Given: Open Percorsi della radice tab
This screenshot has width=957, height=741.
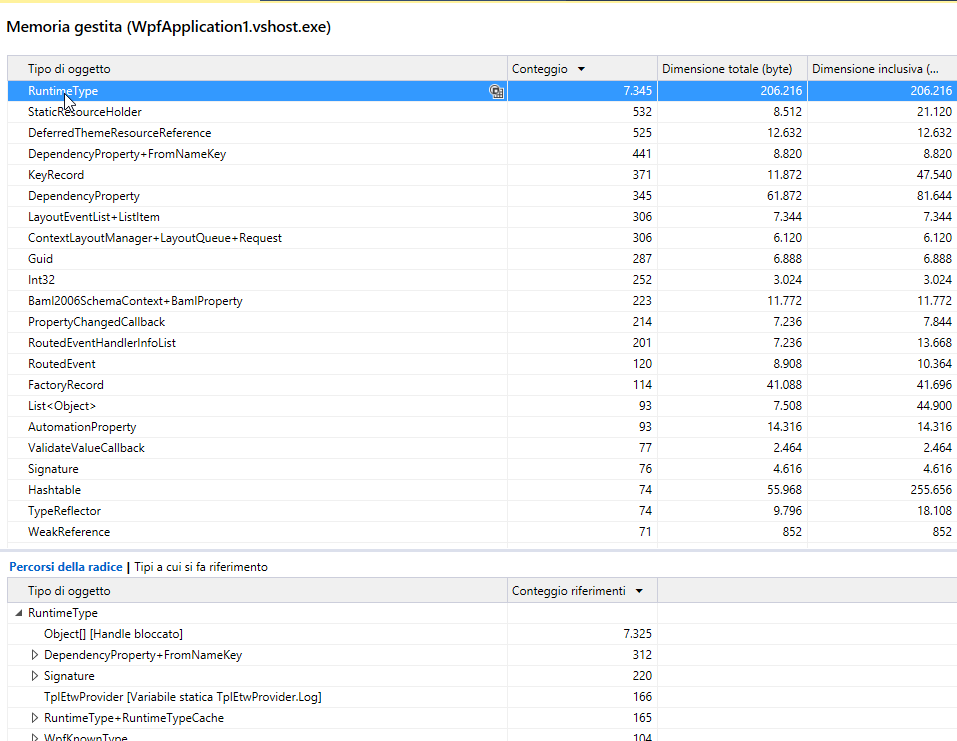Looking at the screenshot, I should click(66, 567).
